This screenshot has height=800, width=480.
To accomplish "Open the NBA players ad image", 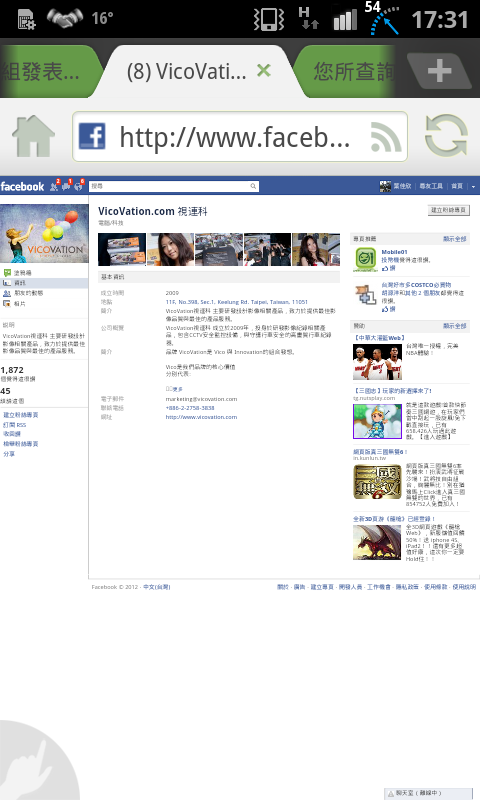I will pyautogui.click(x=377, y=362).
